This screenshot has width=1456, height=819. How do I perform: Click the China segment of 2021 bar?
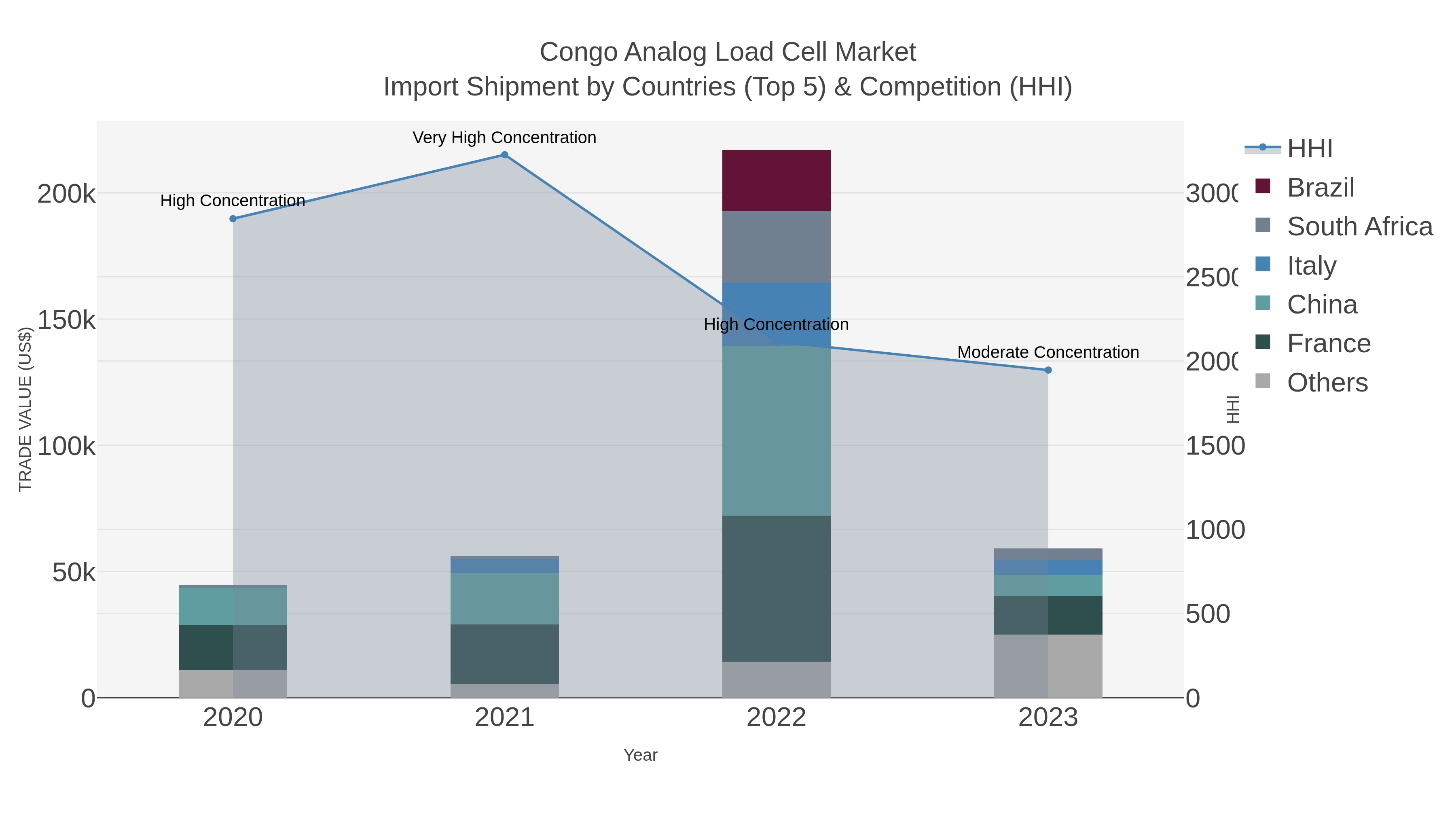pos(505,599)
